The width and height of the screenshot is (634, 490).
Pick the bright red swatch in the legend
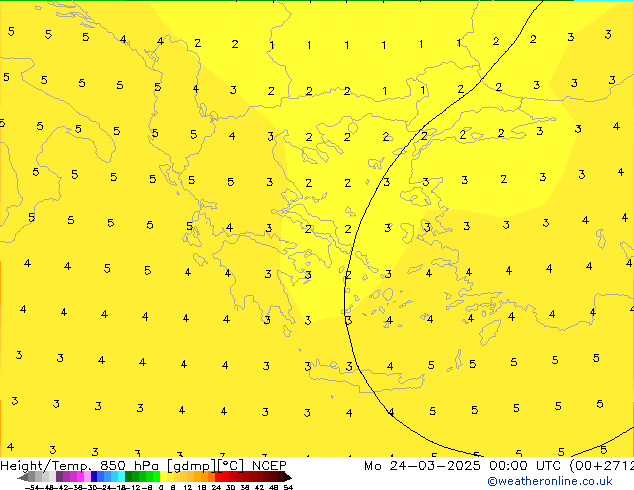pyautogui.click(x=218, y=477)
